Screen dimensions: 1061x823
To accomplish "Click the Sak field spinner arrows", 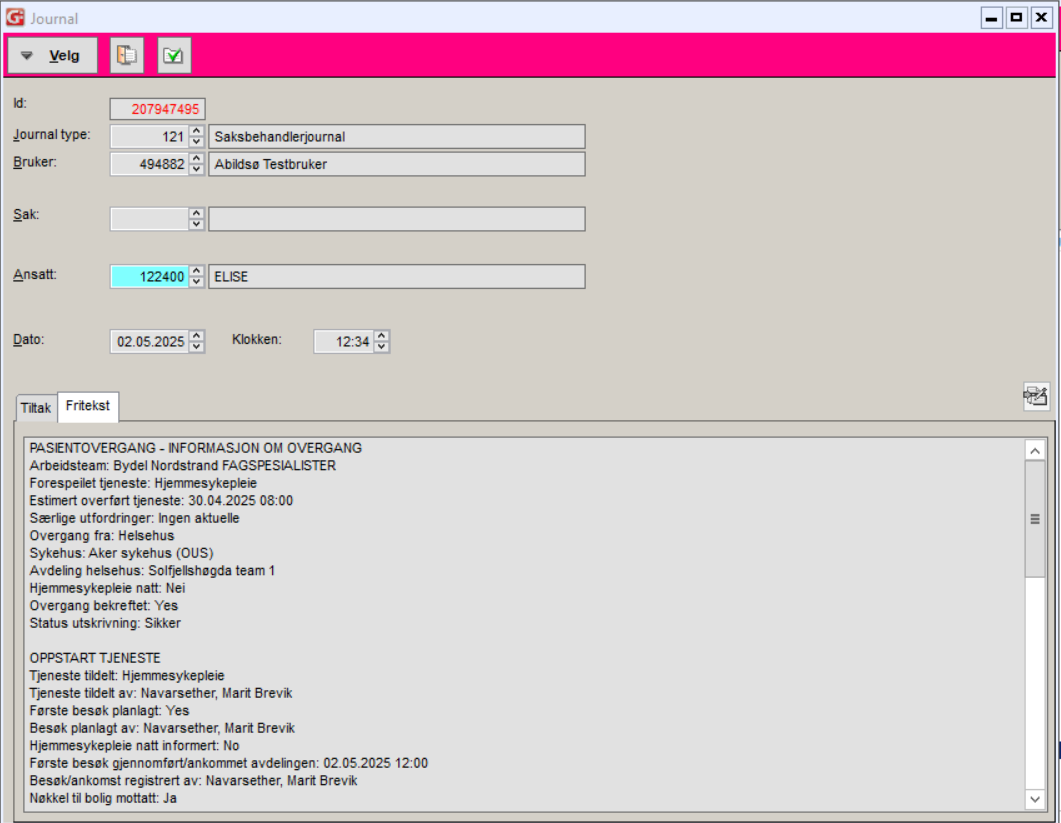I will tap(197, 219).
